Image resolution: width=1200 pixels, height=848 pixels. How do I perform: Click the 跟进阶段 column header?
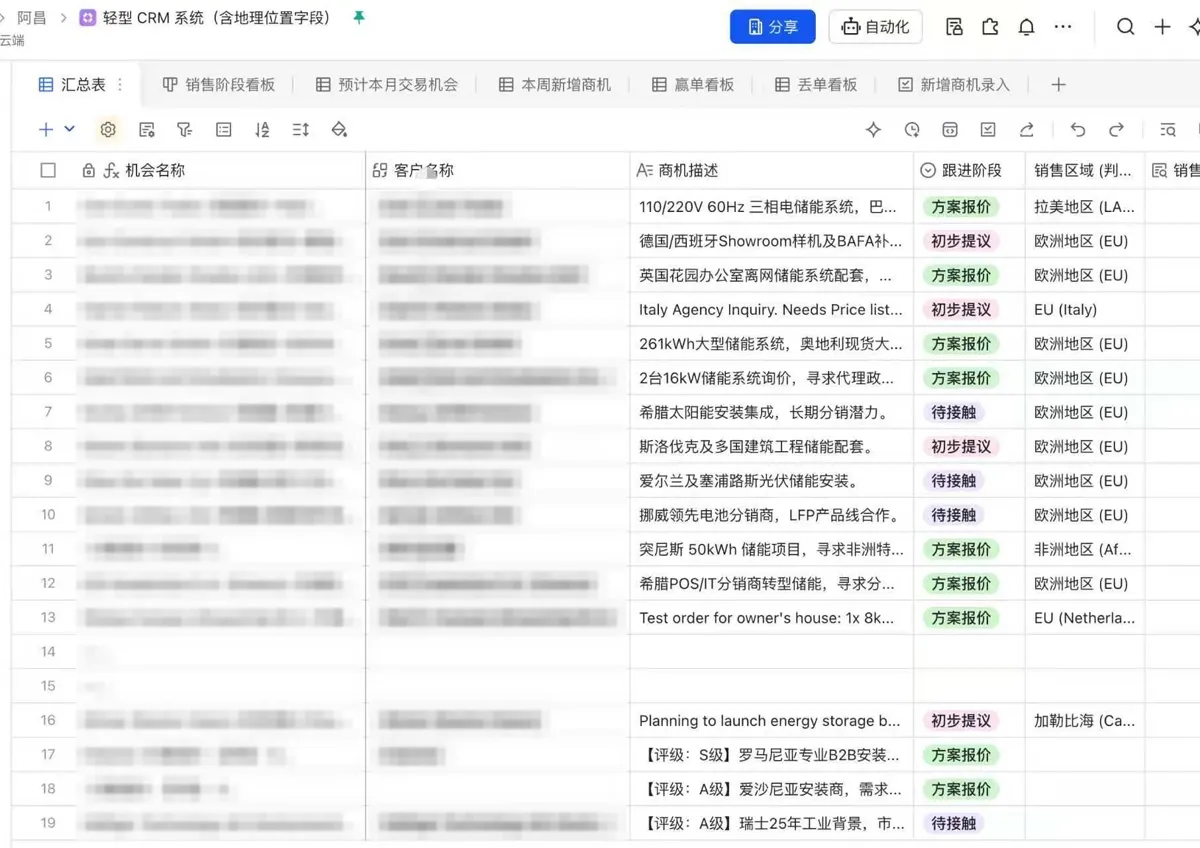[x=969, y=171]
